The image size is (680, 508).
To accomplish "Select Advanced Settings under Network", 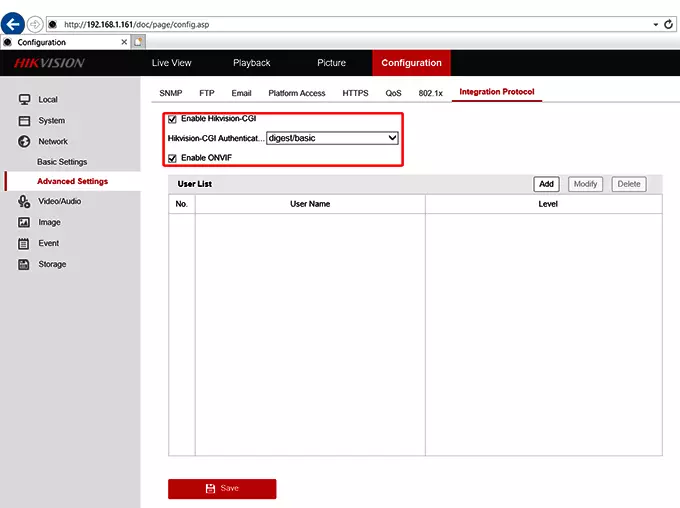I will 72,181.
